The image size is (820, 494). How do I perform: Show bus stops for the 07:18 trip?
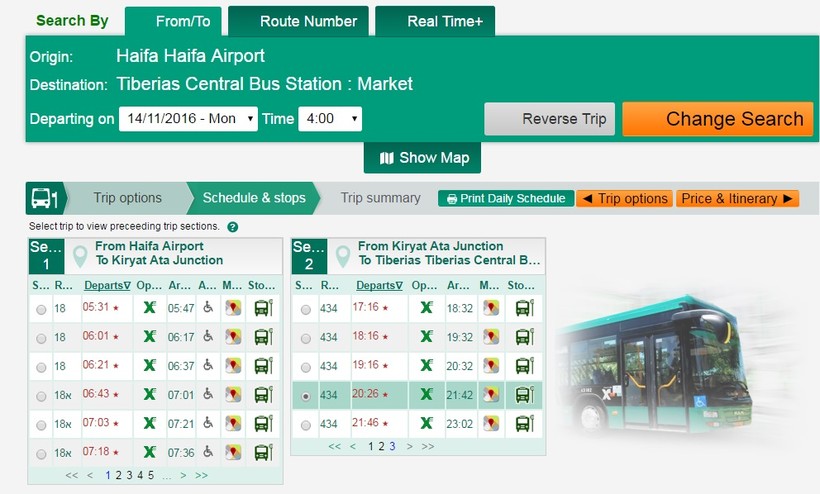pyautogui.click(x=264, y=452)
